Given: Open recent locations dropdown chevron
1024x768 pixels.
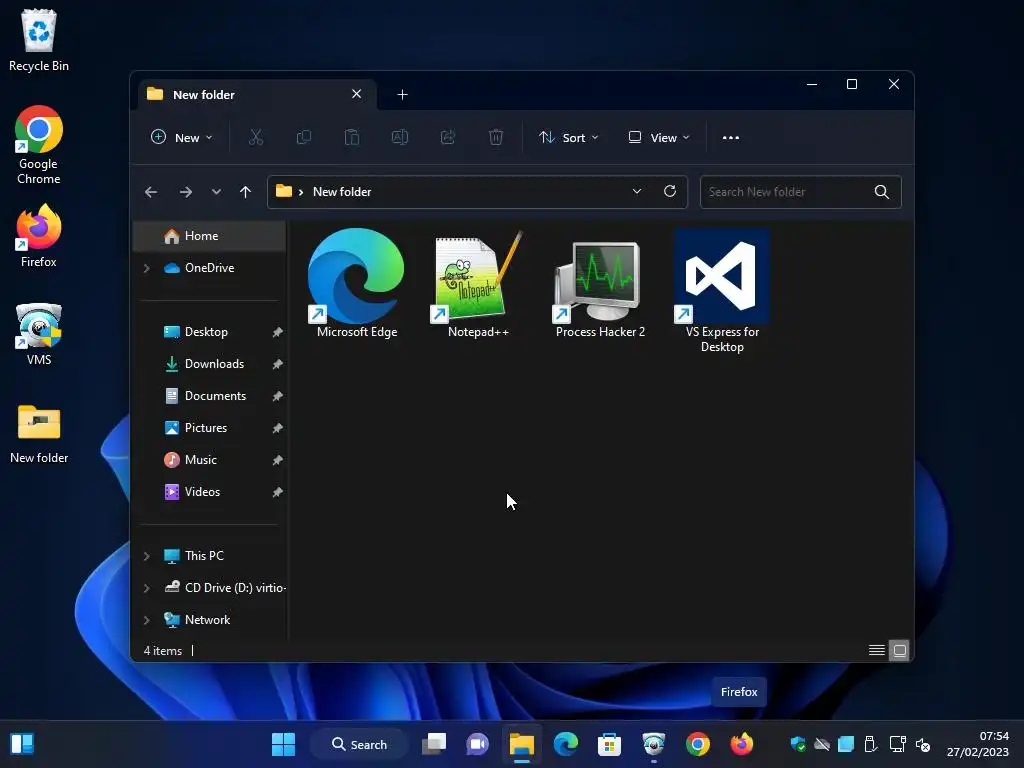Looking at the screenshot, I should pos(216,192).
